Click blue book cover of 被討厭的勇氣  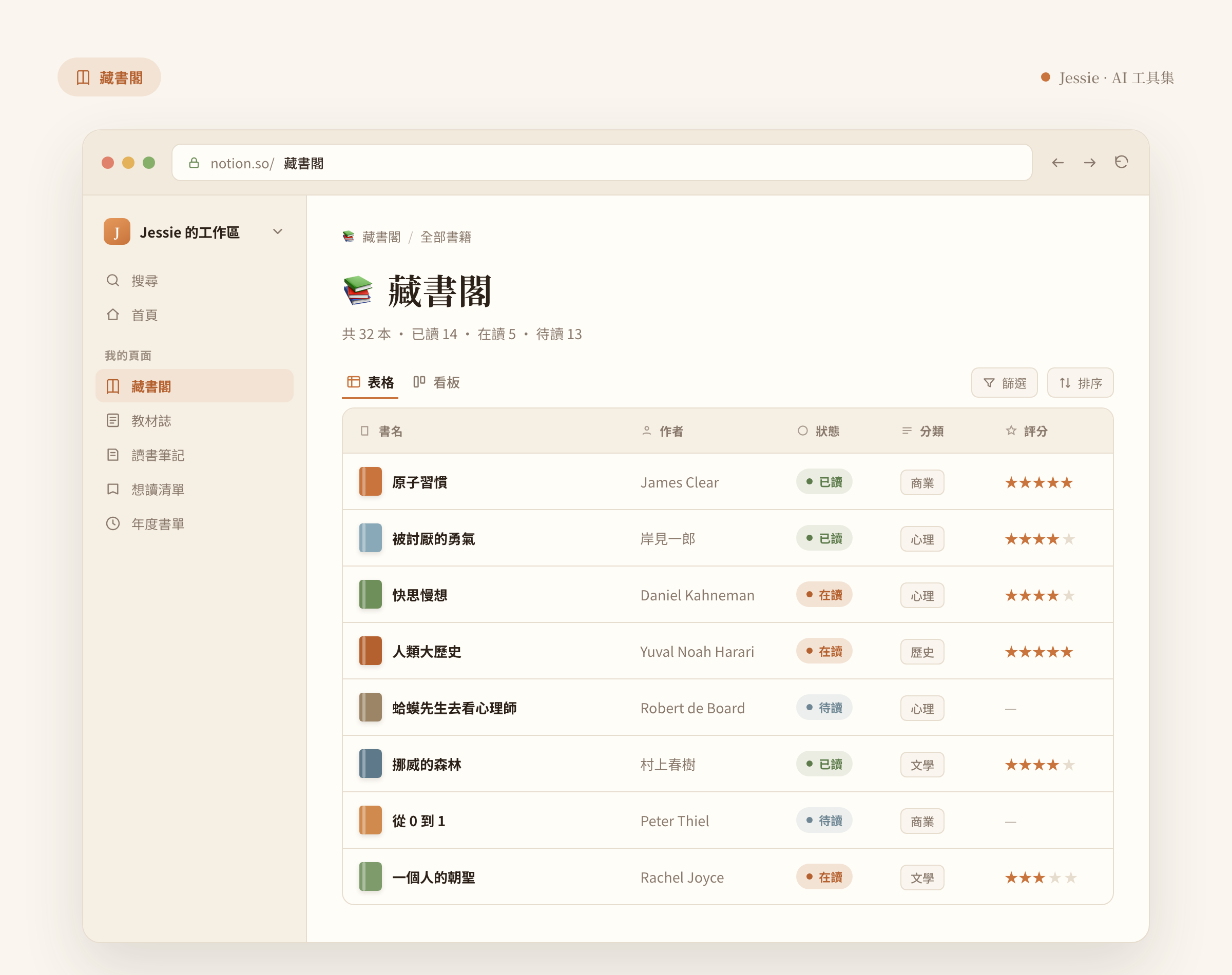point(371,538)
